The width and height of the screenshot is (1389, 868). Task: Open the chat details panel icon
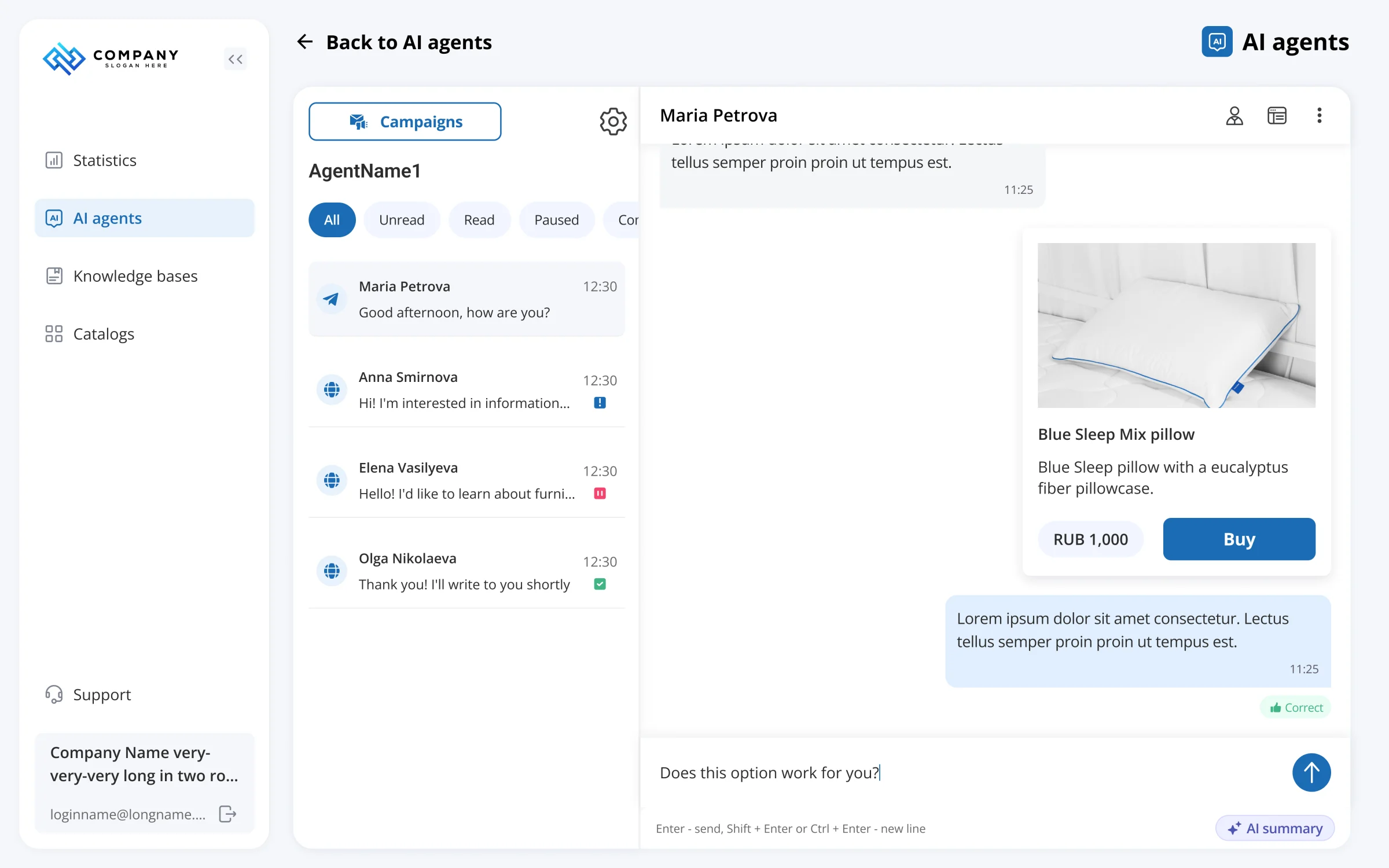click(1277, 116)
